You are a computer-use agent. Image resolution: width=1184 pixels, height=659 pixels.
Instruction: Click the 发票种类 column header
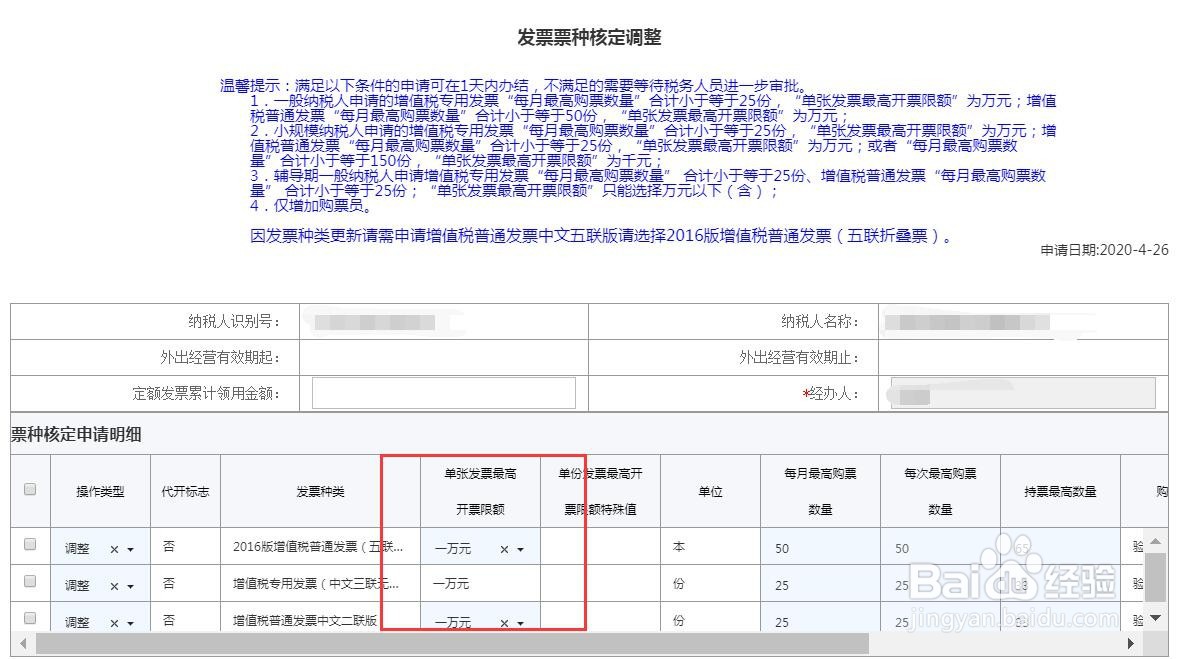(x=320, y=491)
